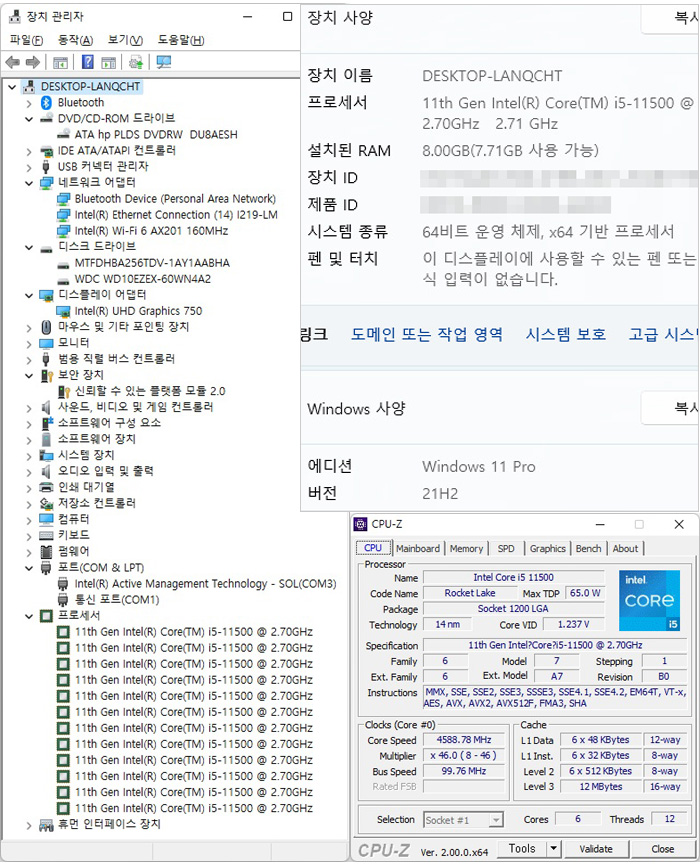Click the 디스크 드라이브 category icon
This screenshot has width=700, height=867.
coord(46,248)
